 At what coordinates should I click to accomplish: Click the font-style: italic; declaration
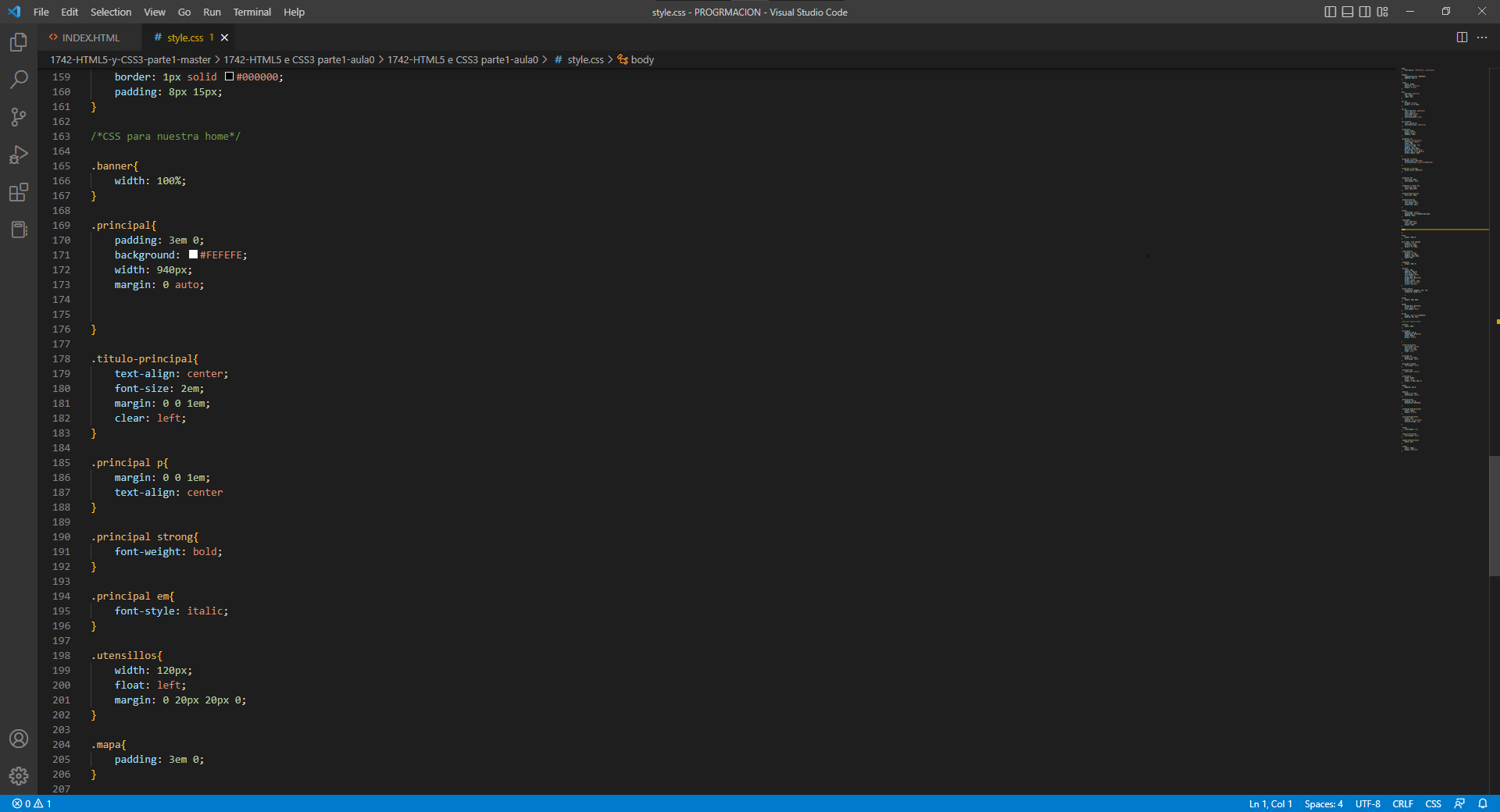(172, 611)
